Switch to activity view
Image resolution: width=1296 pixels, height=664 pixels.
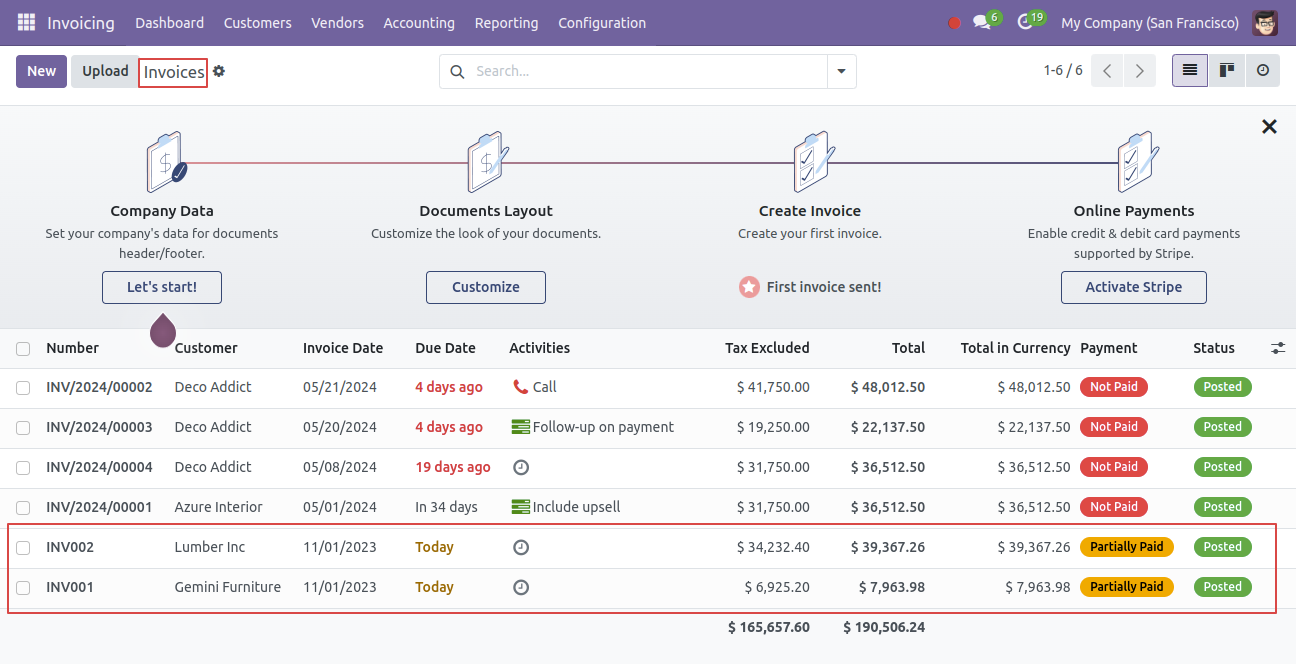(x=1263, y=71)
